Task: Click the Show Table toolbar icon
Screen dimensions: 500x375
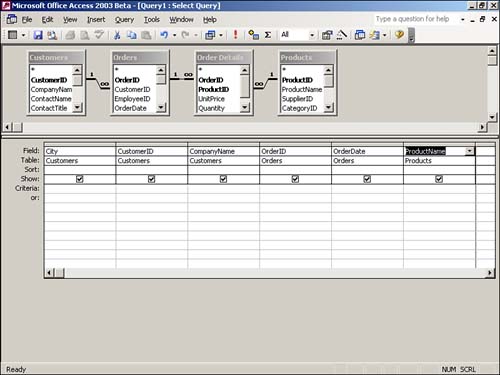Action: [x=254, y=35]
